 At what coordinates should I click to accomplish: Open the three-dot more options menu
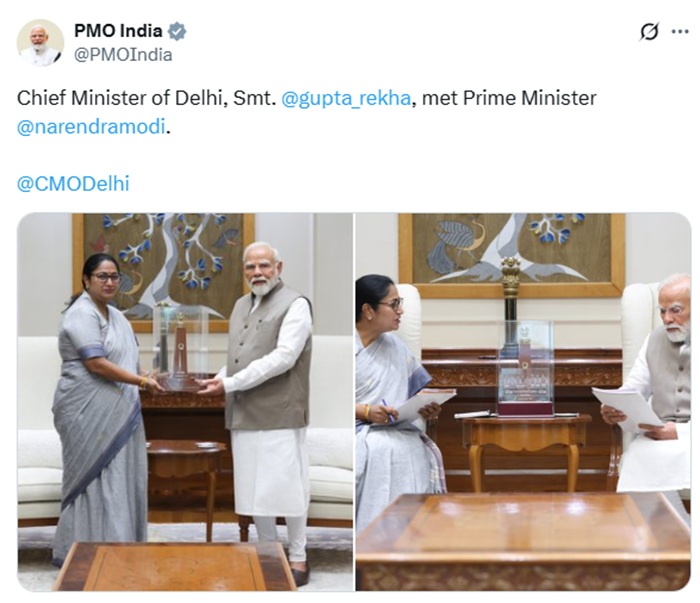(x=680, y=32)
